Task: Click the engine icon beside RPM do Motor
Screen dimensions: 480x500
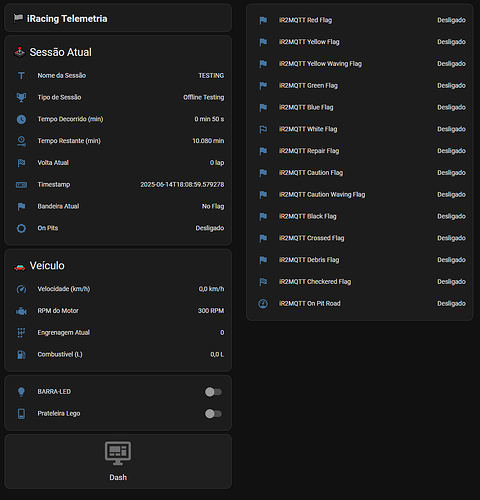Action: coord(21,311)
